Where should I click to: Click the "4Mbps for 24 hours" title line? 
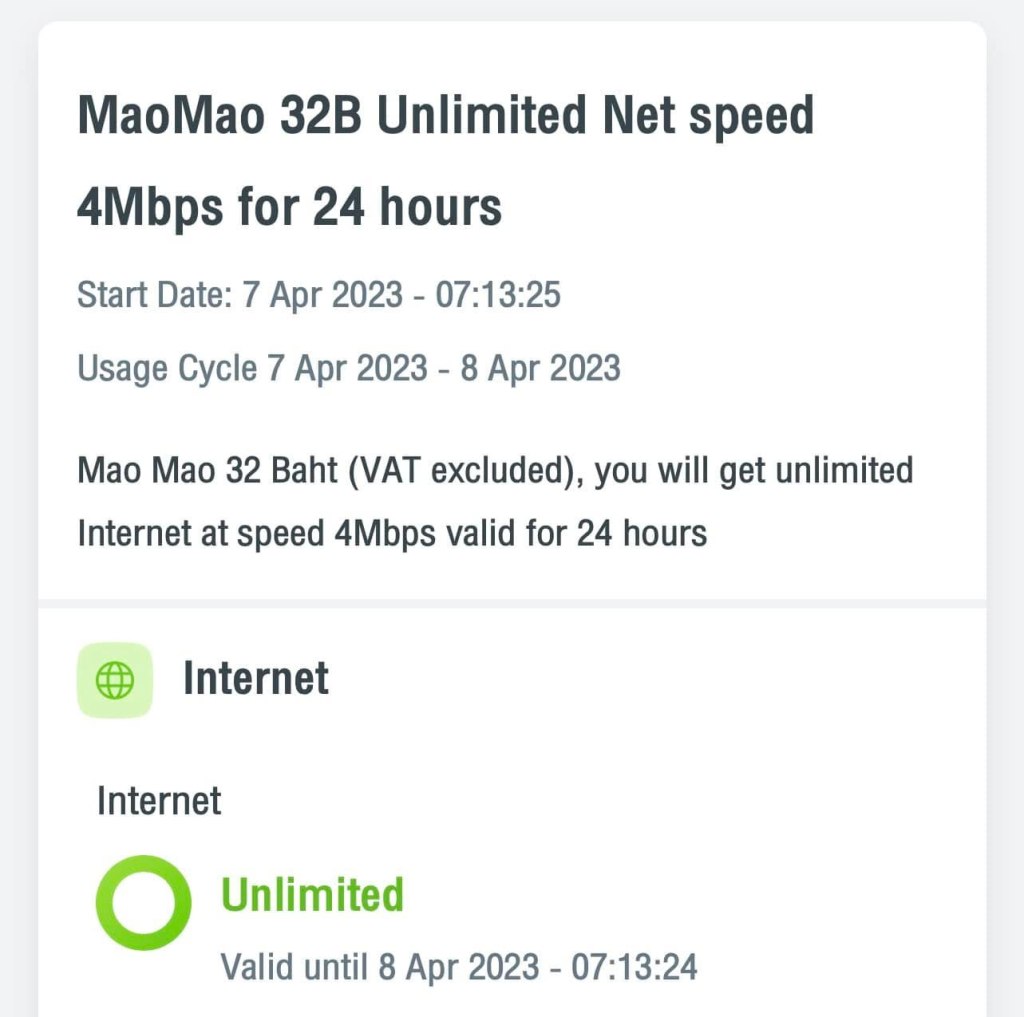[289, 207]
